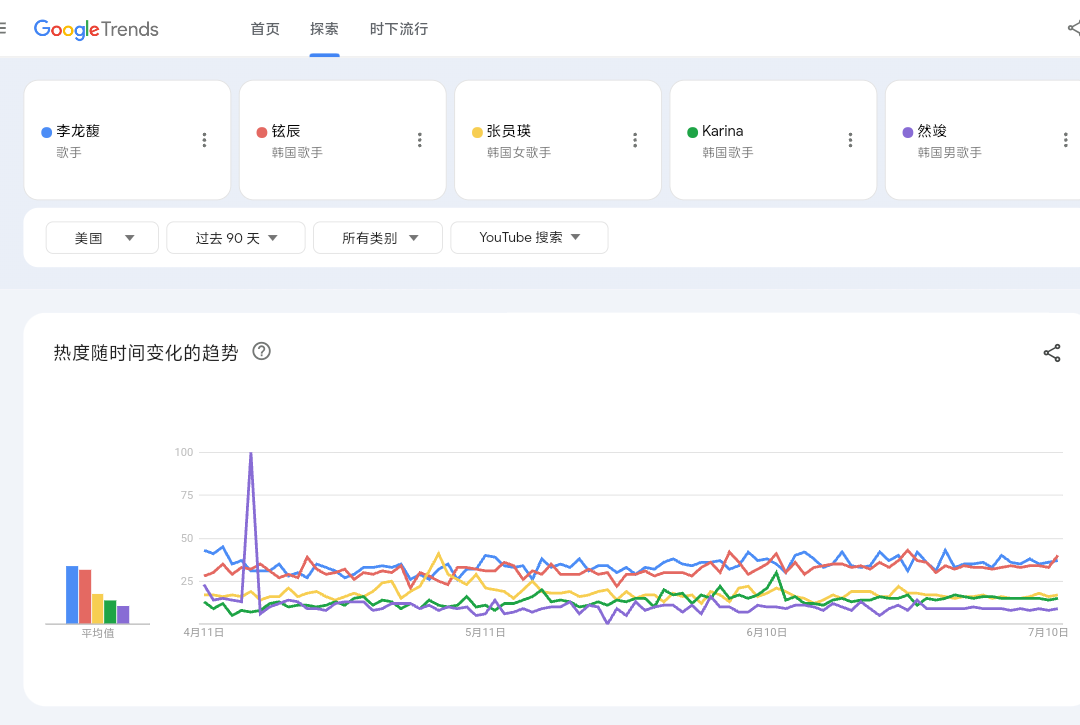The height and width of the screenshot is (725, 1080).
Task: Click the yellow average bar in chart
Action: coord(98,609)
